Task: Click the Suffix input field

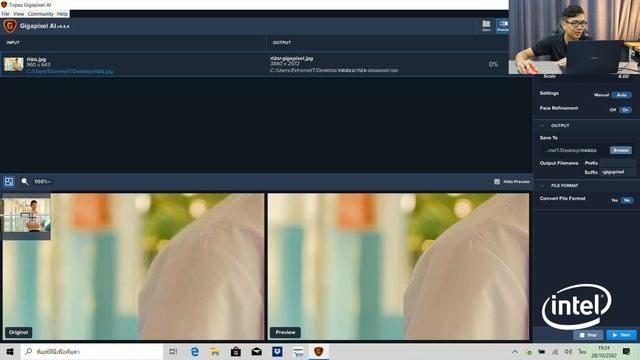Action: click(x=618, y=172)
